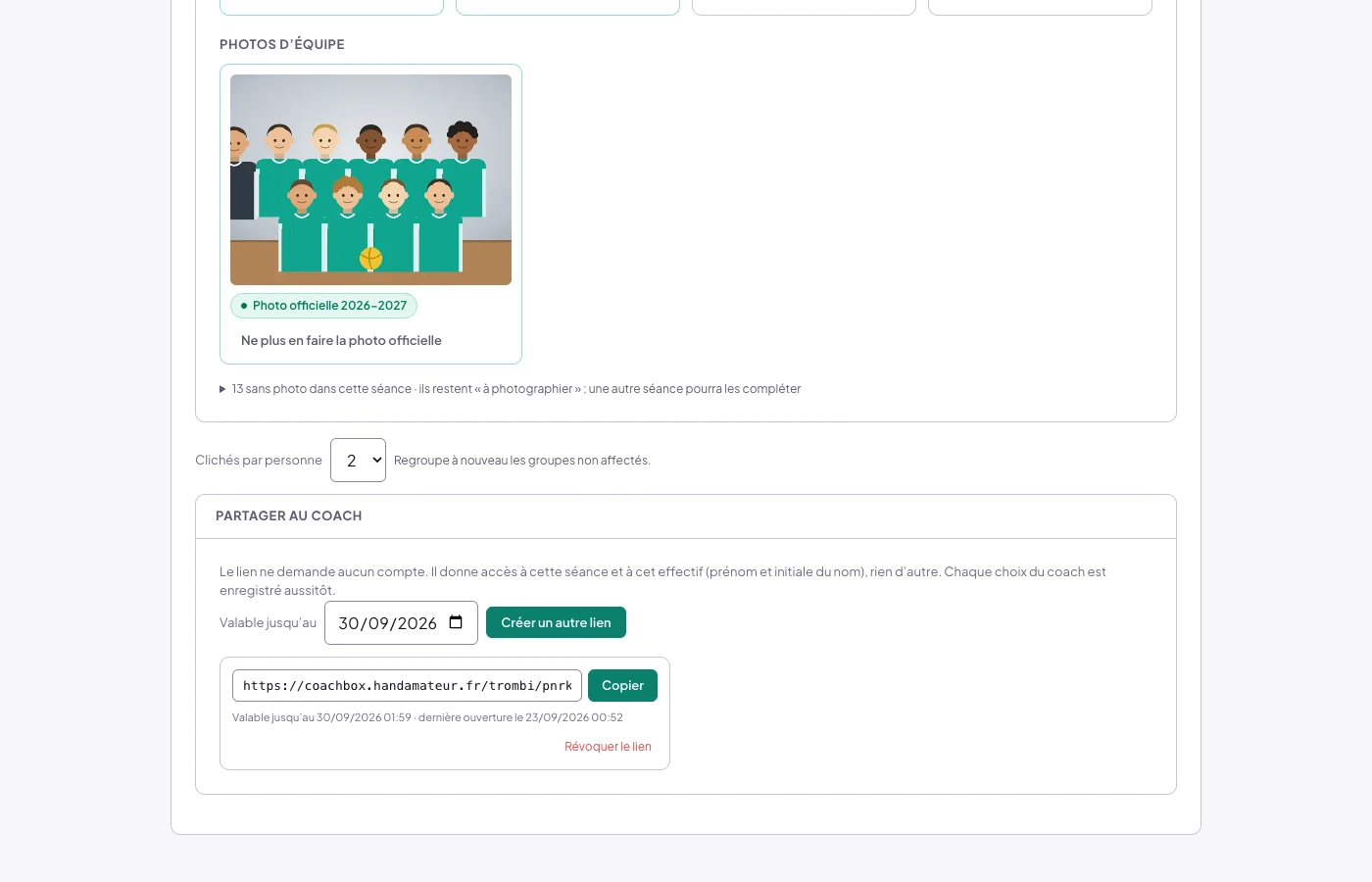The height and width of the screenshot is (882, 1372).
Task: Click the 'Le lien ne demande aucun compte' paragraph
Action: click(662, 580)
